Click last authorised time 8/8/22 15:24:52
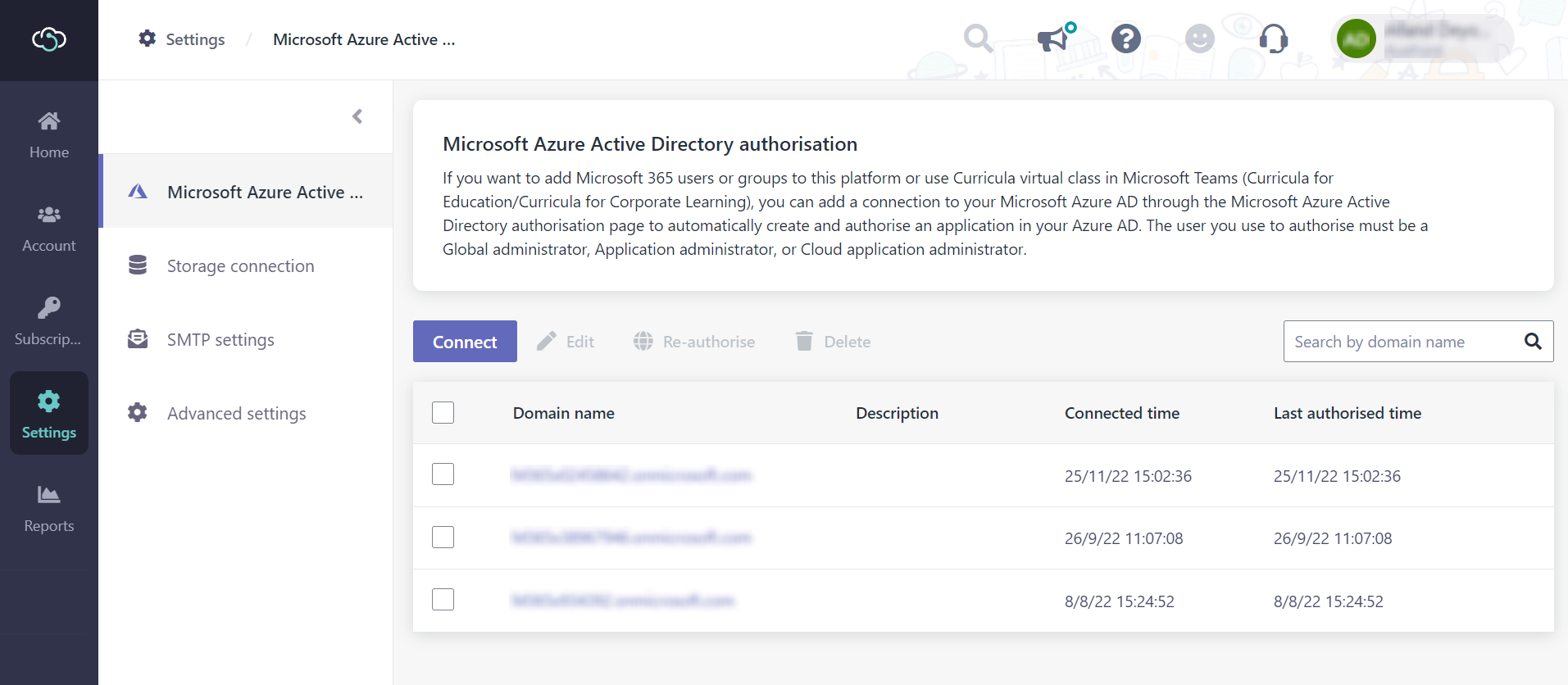The image size is (1568, 685). click(1329, 601)
